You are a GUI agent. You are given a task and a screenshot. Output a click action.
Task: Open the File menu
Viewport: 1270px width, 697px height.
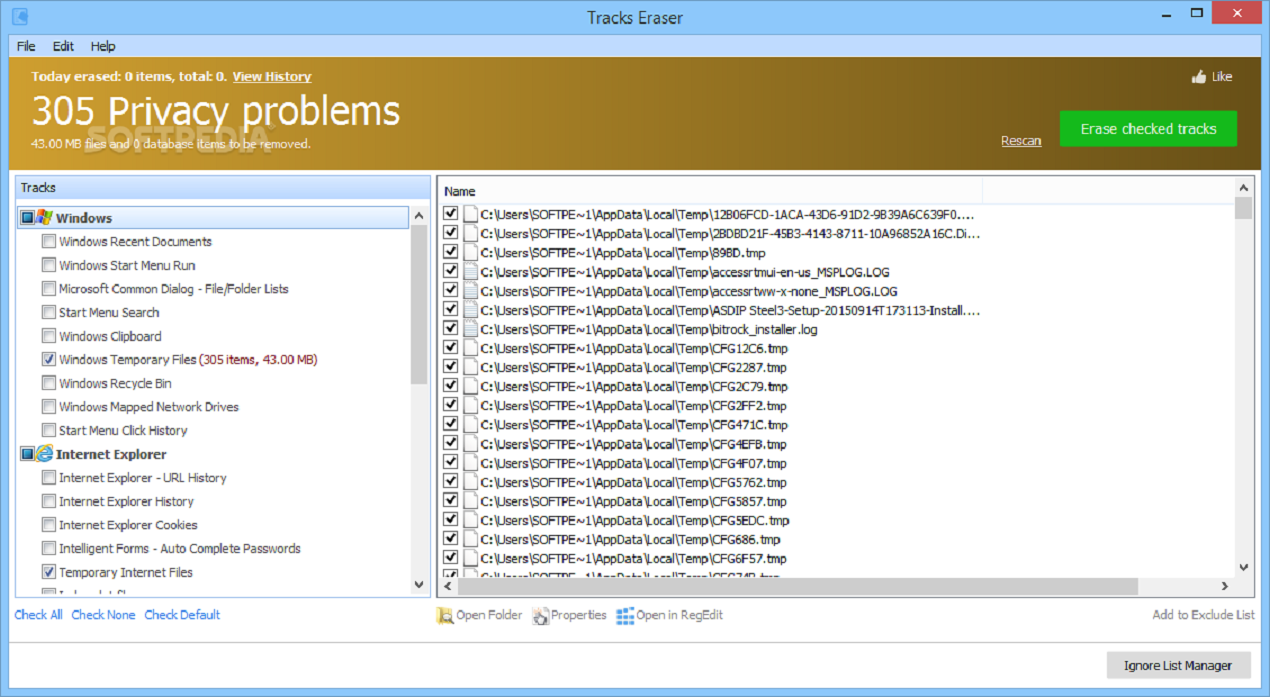(x=25, y=46)
